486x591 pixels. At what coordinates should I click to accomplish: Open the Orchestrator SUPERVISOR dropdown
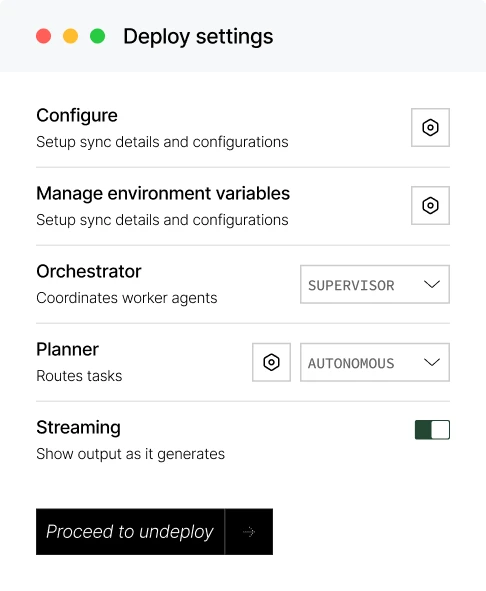375,284
